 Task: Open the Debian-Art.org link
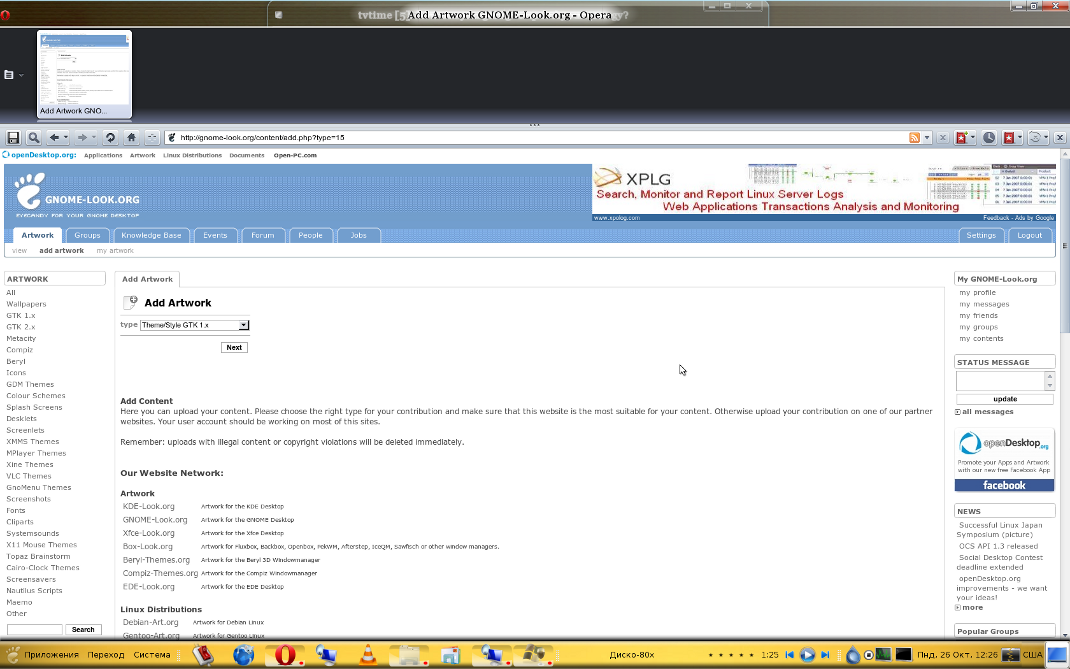[x=151, y=623]
